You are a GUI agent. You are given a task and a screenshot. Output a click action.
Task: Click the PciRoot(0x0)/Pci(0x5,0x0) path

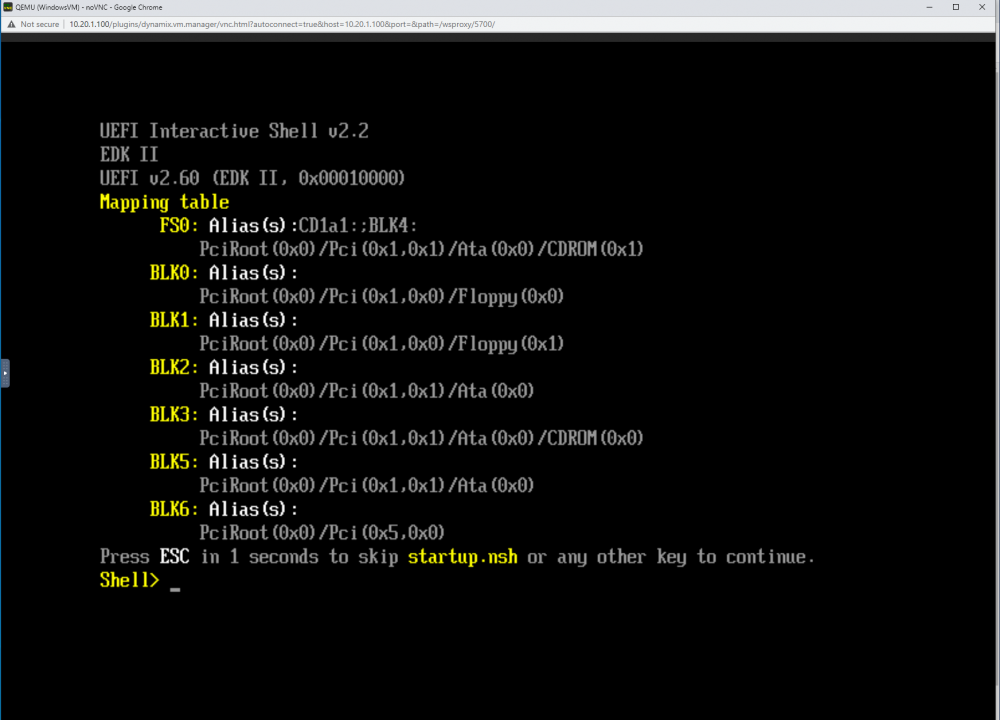[x=322, y=533]
